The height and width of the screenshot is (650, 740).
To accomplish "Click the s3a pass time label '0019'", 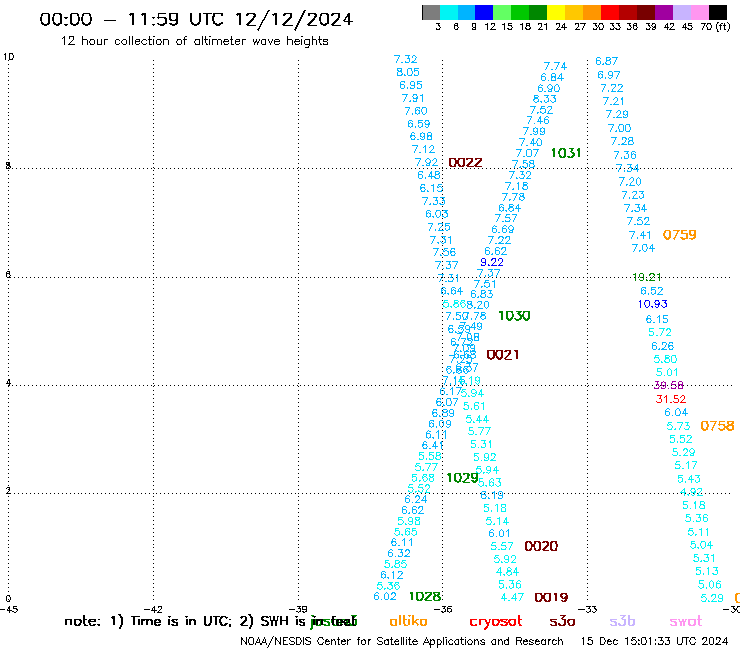I will [x=551, y=598].
